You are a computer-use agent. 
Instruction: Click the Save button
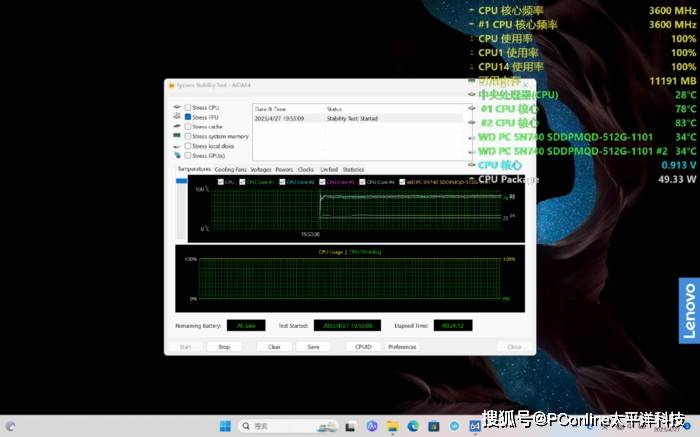coord(313,347)
